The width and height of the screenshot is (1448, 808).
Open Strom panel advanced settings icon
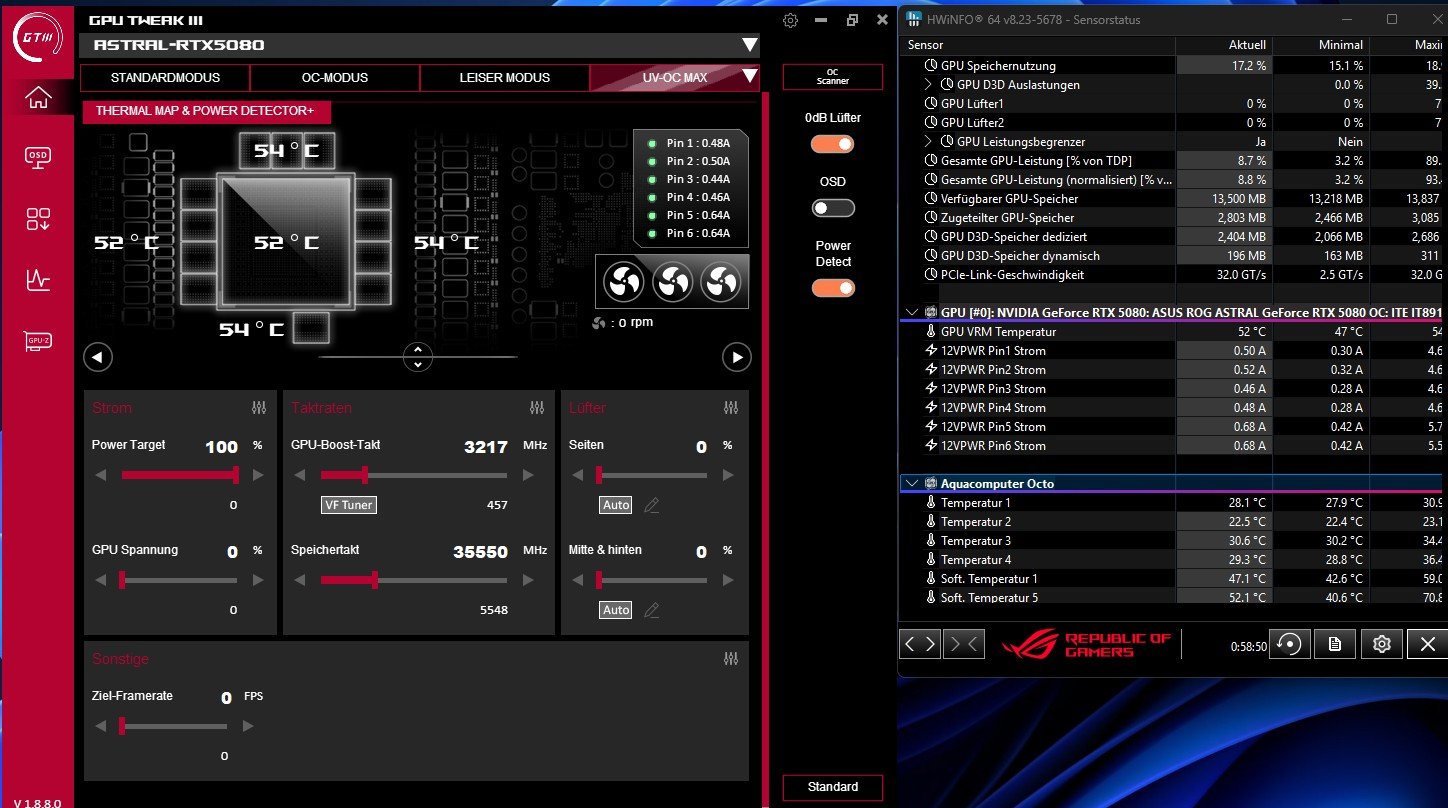pos(259,408)
